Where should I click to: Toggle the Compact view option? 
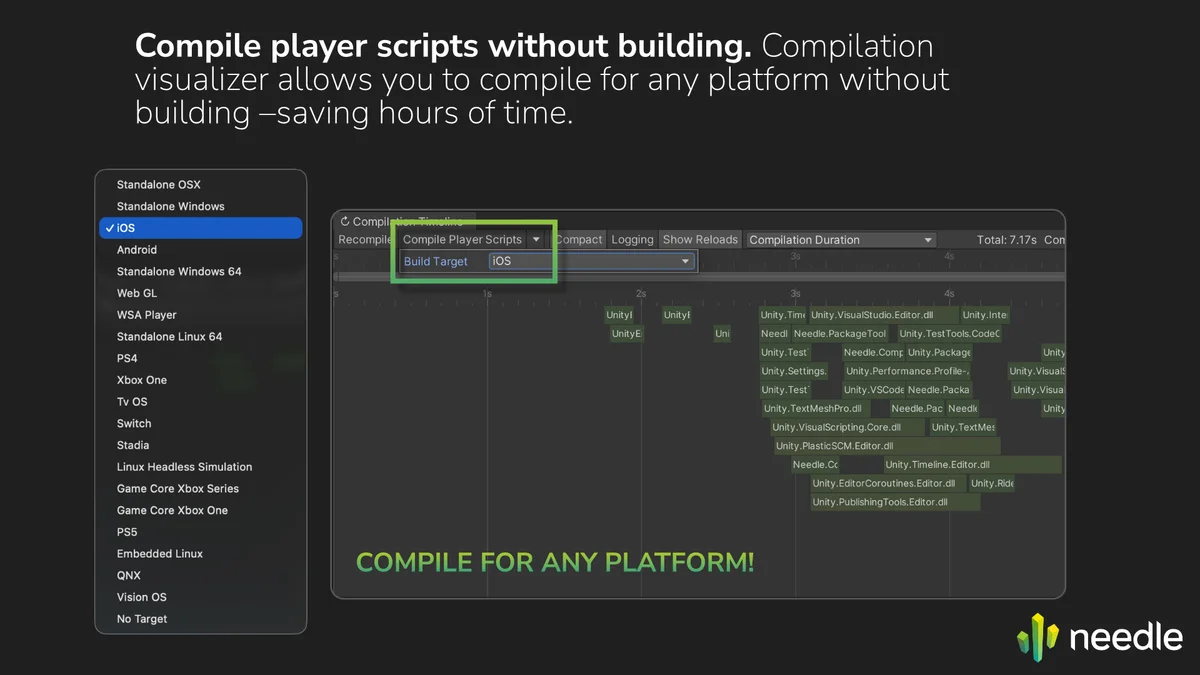point(579,240)
